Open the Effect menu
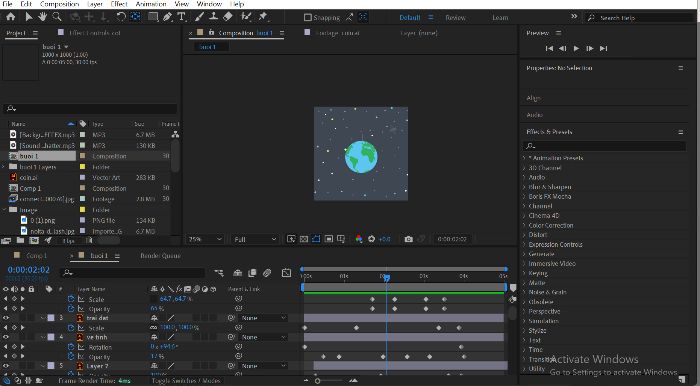The height and width of the screenshot is (386, 700). point(119,4)
